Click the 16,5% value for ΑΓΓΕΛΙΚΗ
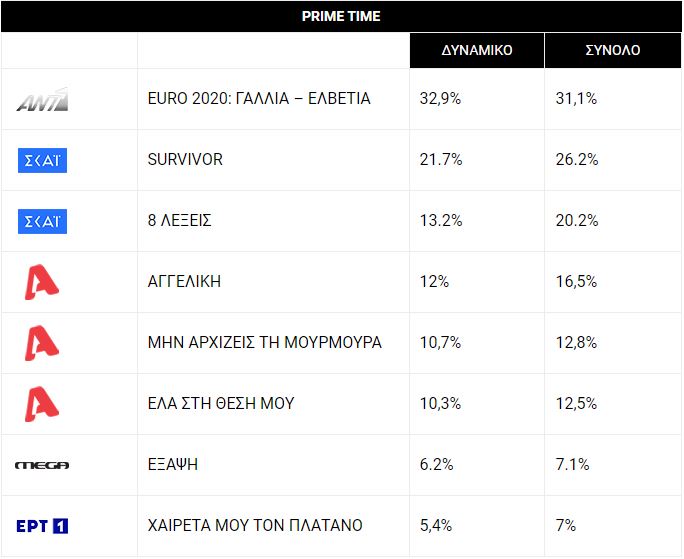The width and height of the screenshot is (684, 559). tap(576, 282)
